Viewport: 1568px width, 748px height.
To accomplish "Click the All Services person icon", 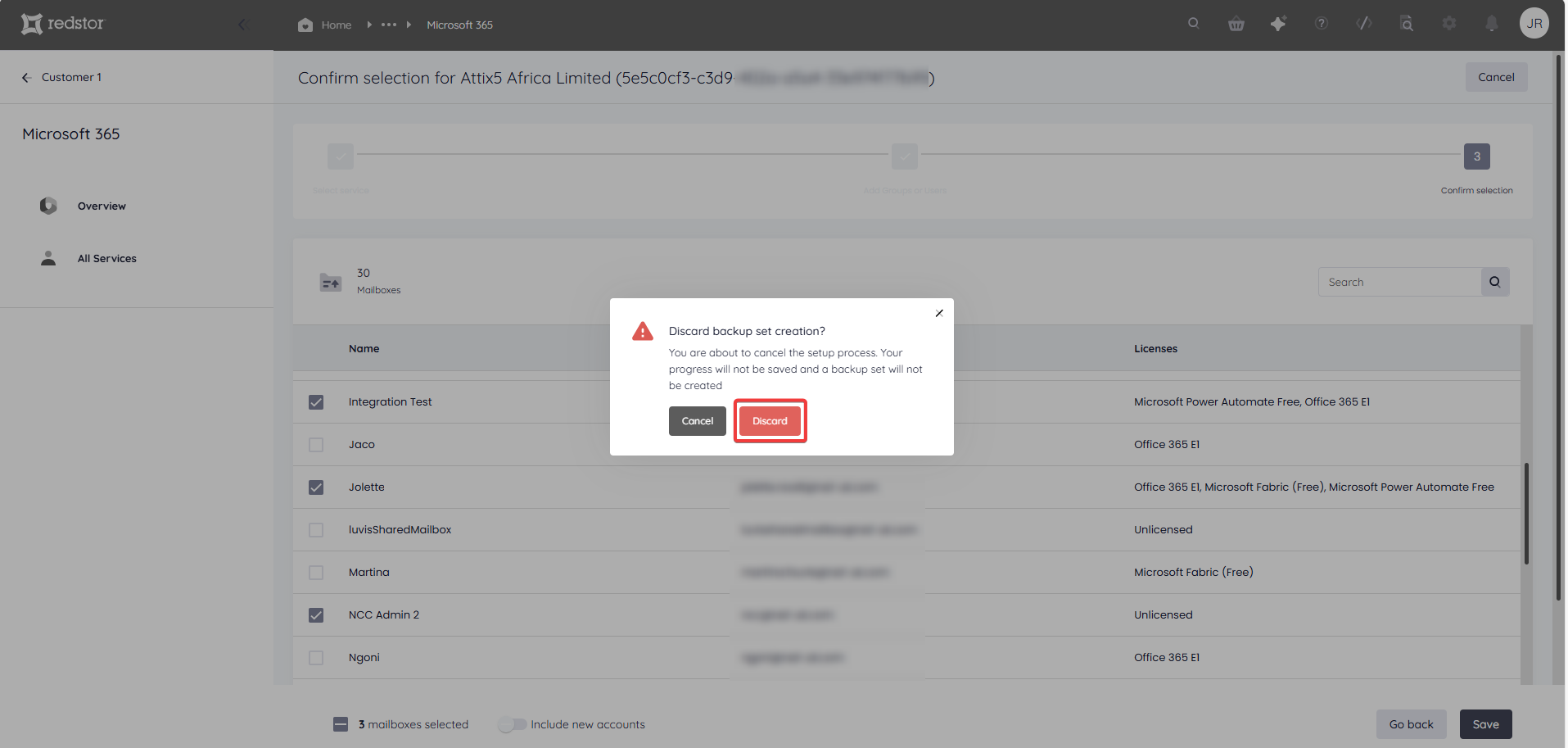I will [48, 258].
